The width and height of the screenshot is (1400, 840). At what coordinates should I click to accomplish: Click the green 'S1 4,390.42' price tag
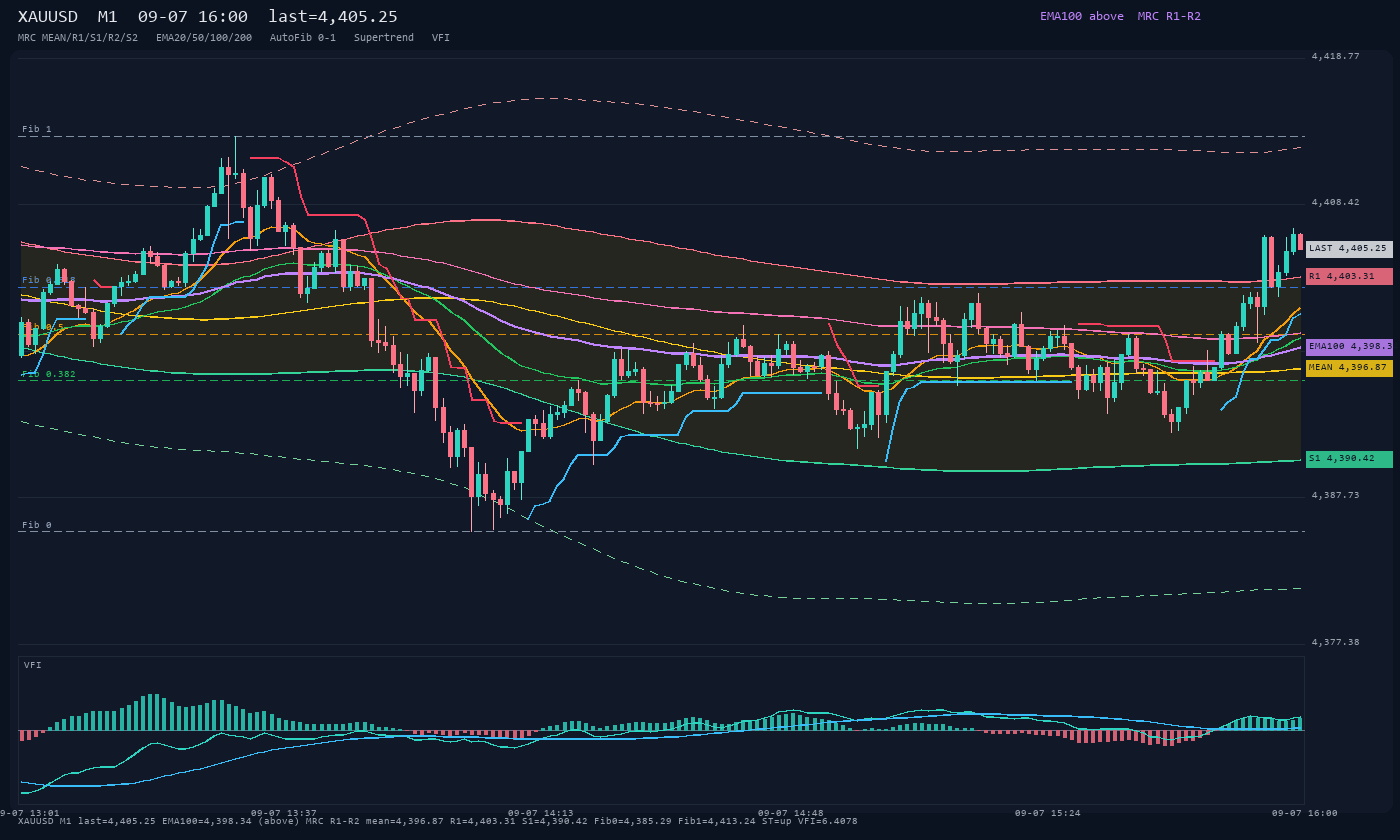pyautogui.click(x=1349, y=459)
